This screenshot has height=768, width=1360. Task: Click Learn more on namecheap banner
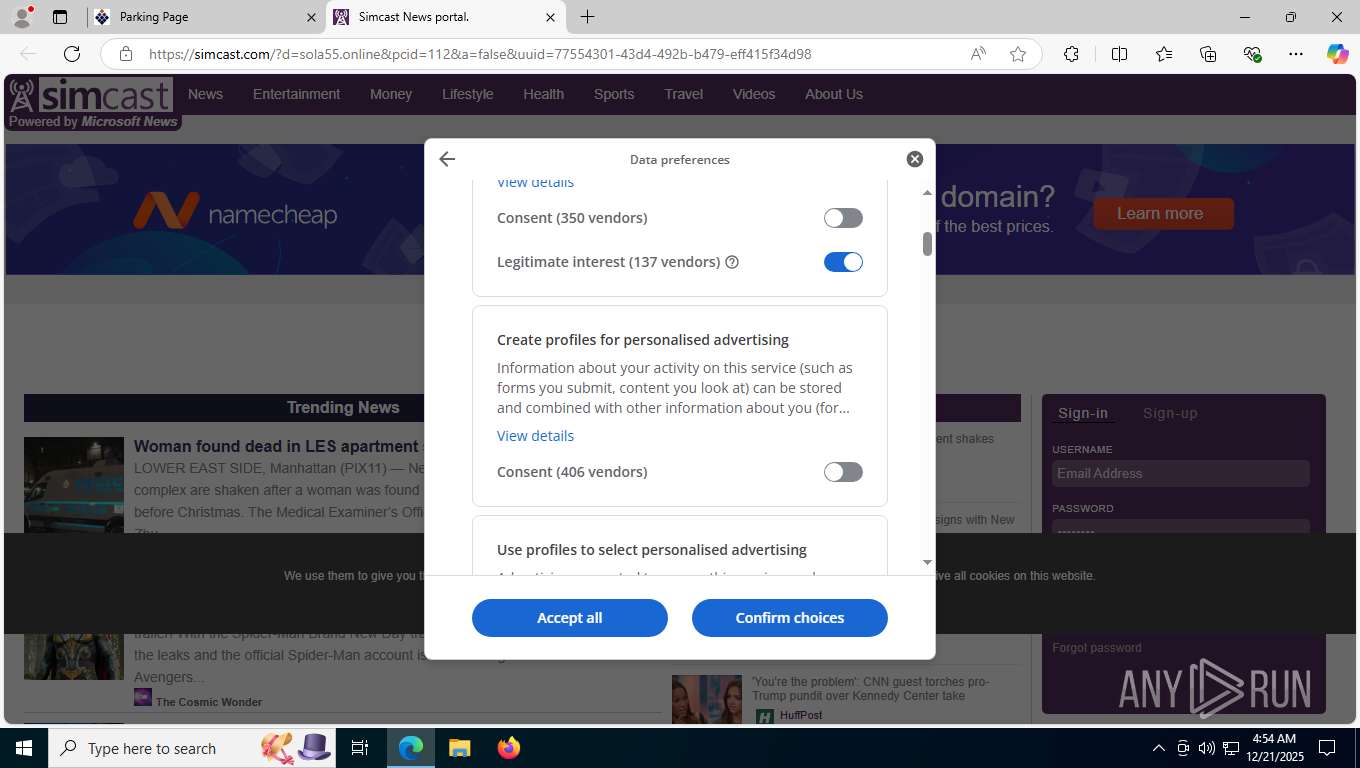pyautogui.click(x=1163, y=213)
